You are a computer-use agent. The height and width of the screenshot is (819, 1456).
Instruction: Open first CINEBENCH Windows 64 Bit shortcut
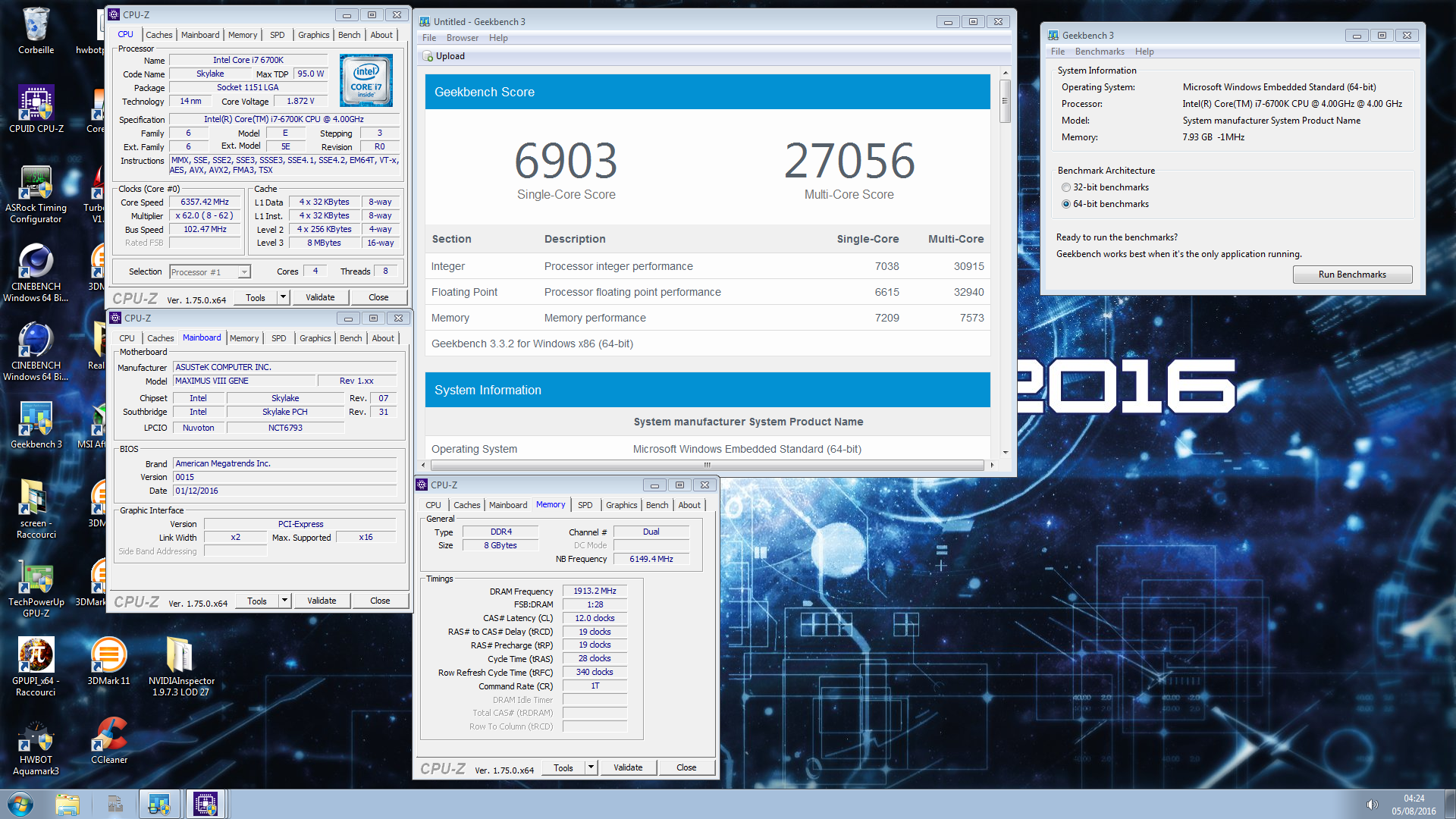(36, 273)
